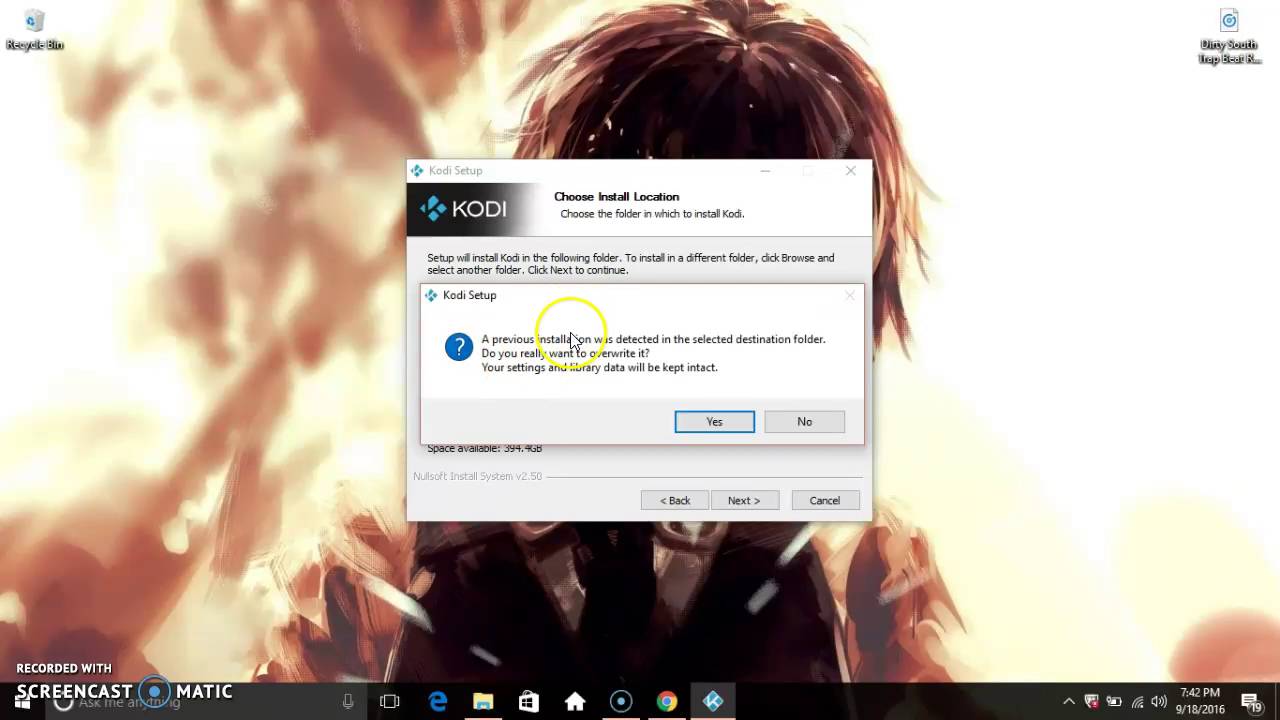The width and height of the screenshot is (1280, 720).
Task: Switch to Kodi Setup taskbar icon
Action: (713, 702)
